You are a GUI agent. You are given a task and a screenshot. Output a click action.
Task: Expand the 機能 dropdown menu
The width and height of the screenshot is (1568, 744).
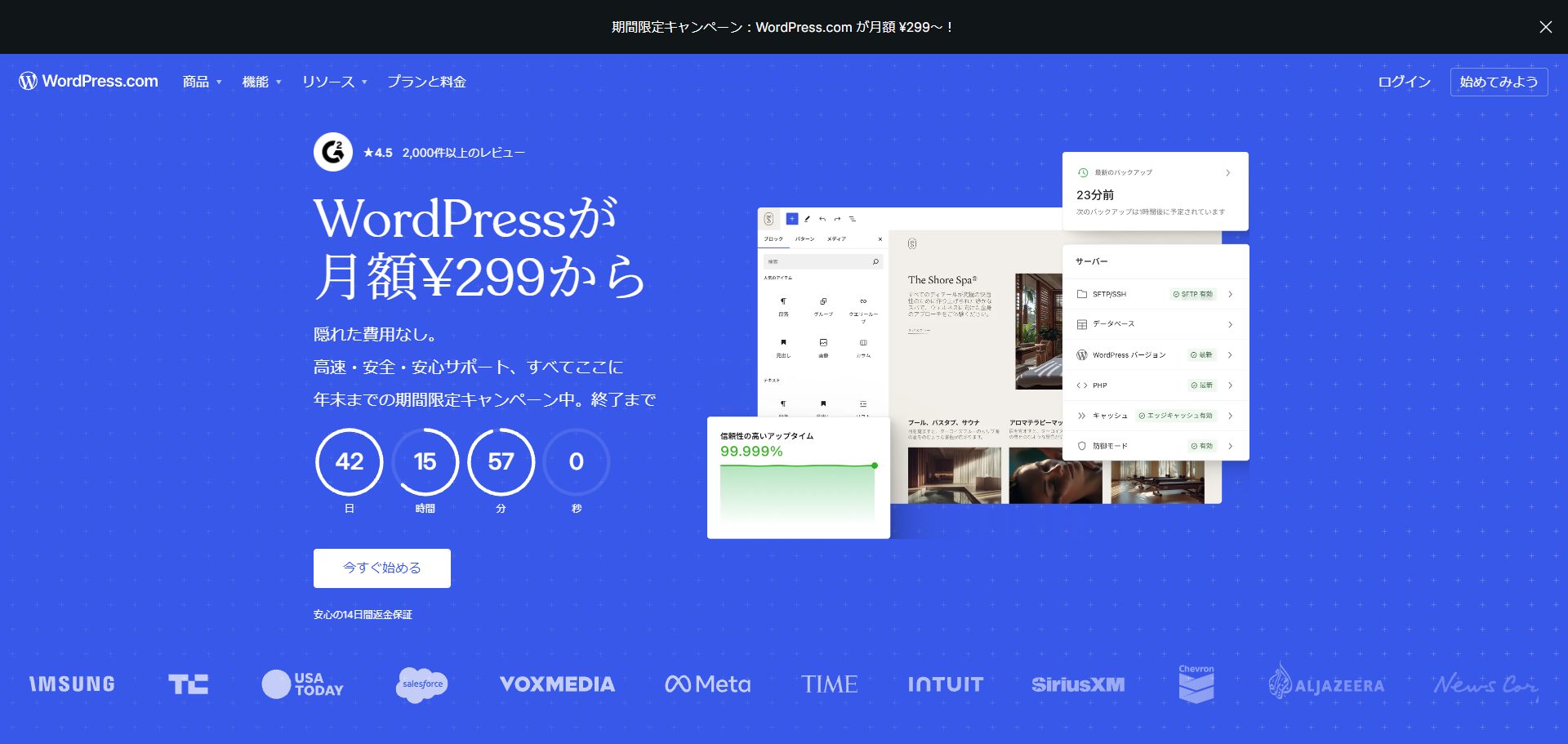point(261,82)
